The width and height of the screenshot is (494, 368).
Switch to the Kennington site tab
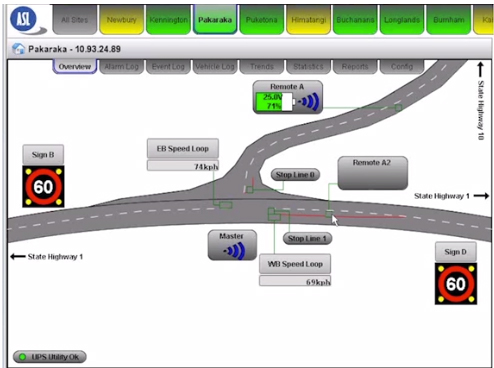click(x=168, y=20)
